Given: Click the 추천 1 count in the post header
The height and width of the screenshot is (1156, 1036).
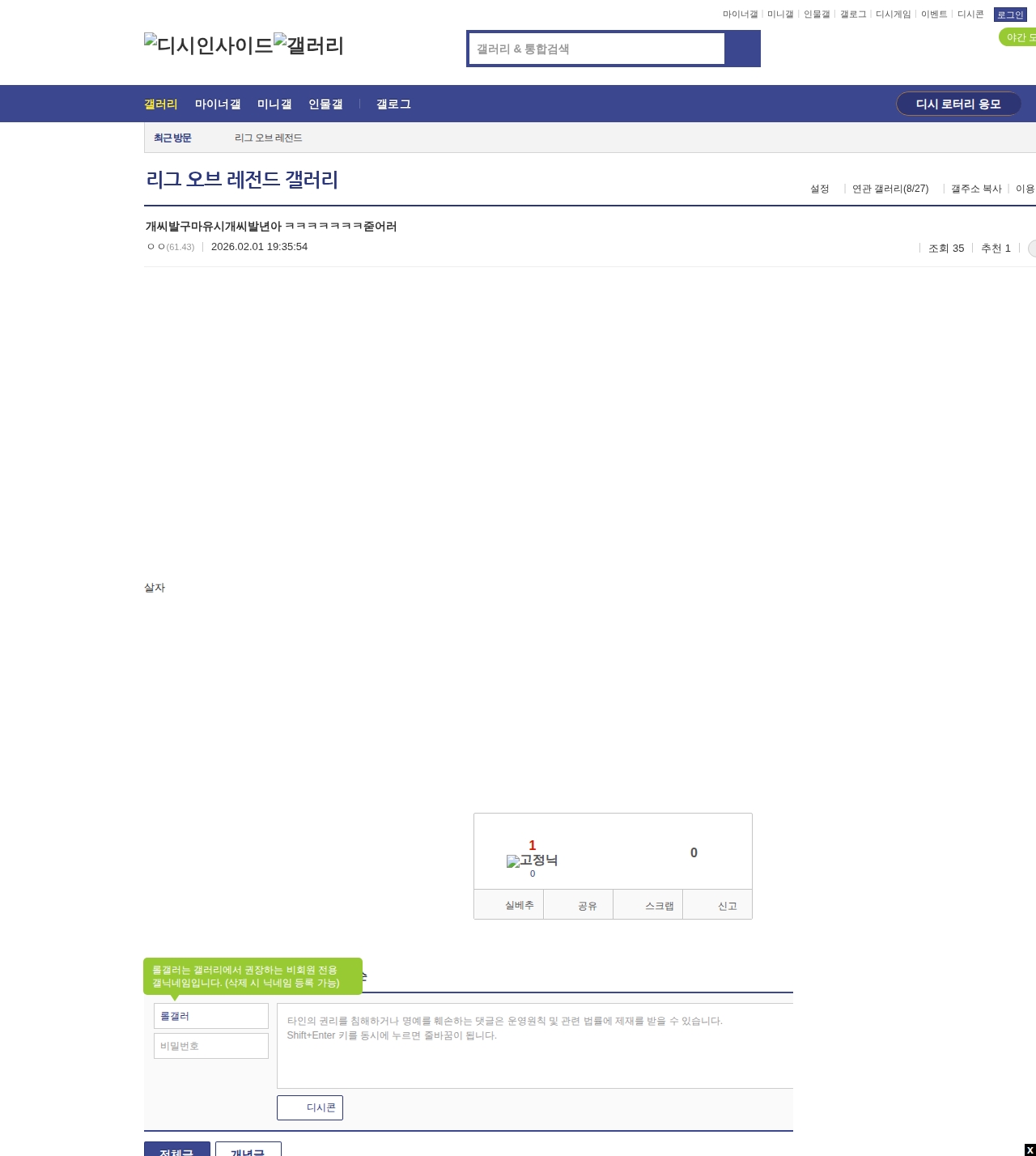Looking at the screenshot, I should [996, 249].
